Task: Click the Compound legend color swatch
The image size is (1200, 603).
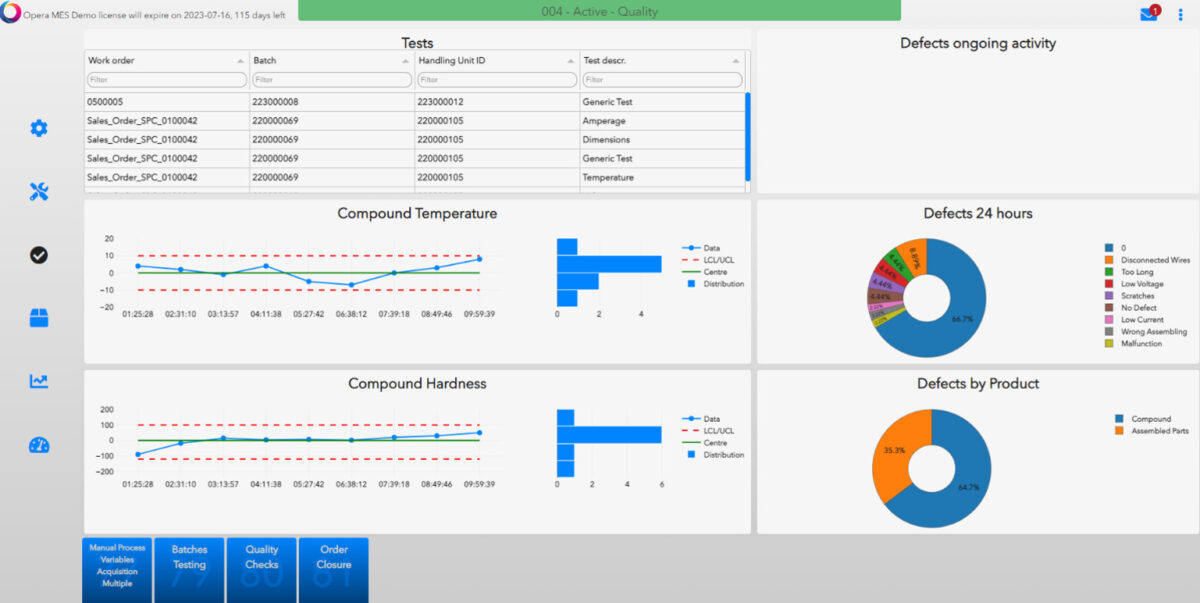Action: (x=1120, y=419)
